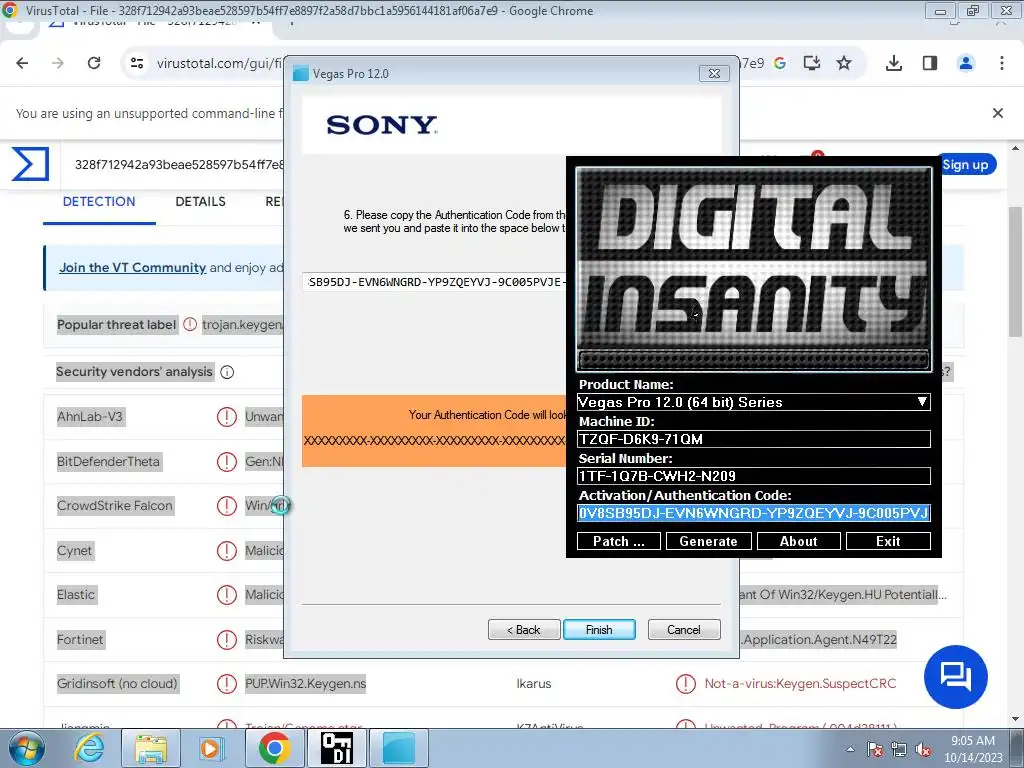Click the Google lens G icon
The image size is (1024, 768).
tap(780, 63)
